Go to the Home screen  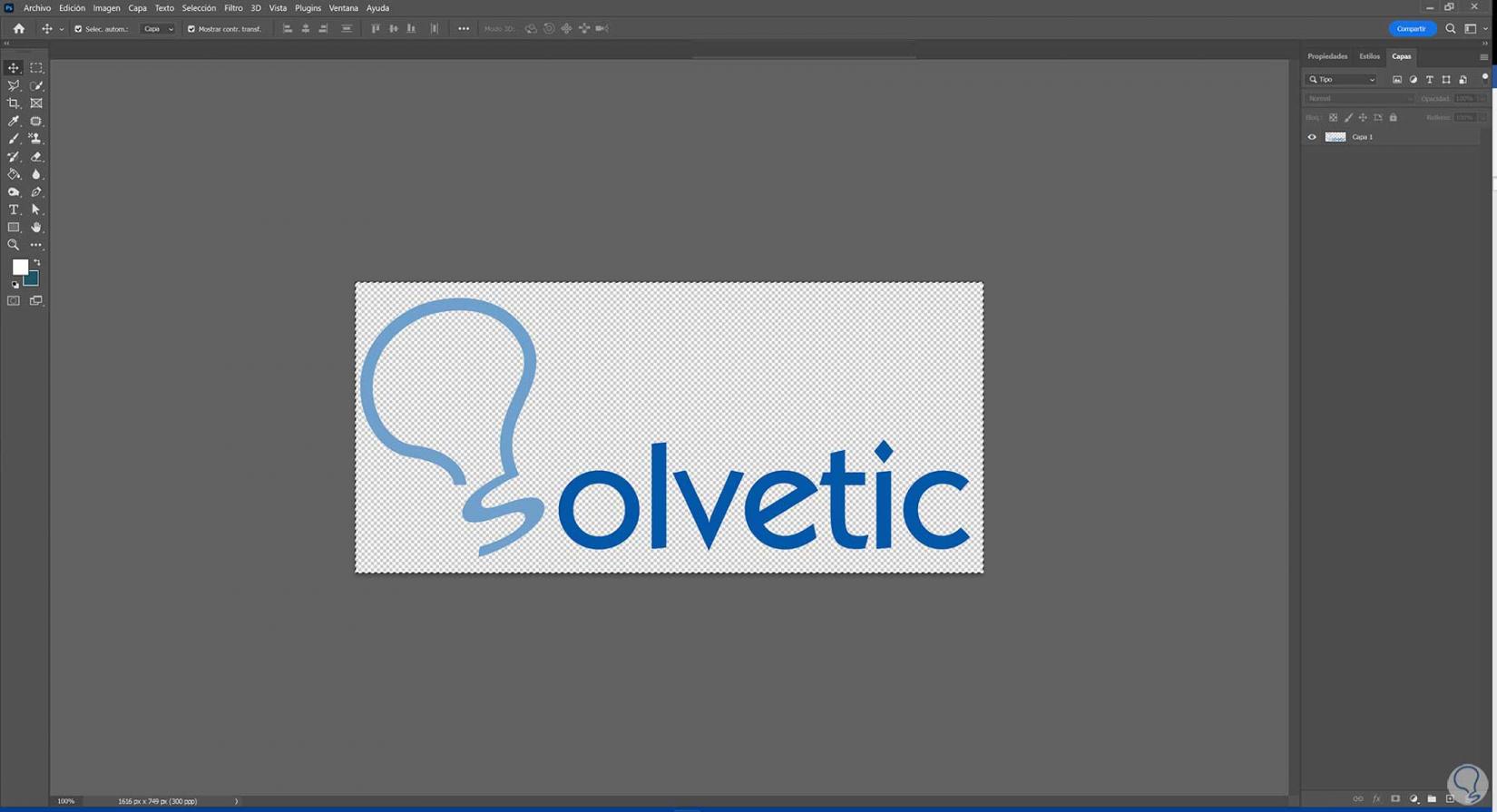(x=18, y=29)
